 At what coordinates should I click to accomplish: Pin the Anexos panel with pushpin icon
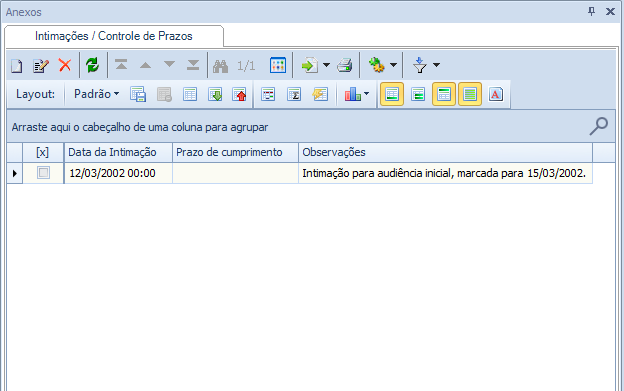click(x=592, y=12)
